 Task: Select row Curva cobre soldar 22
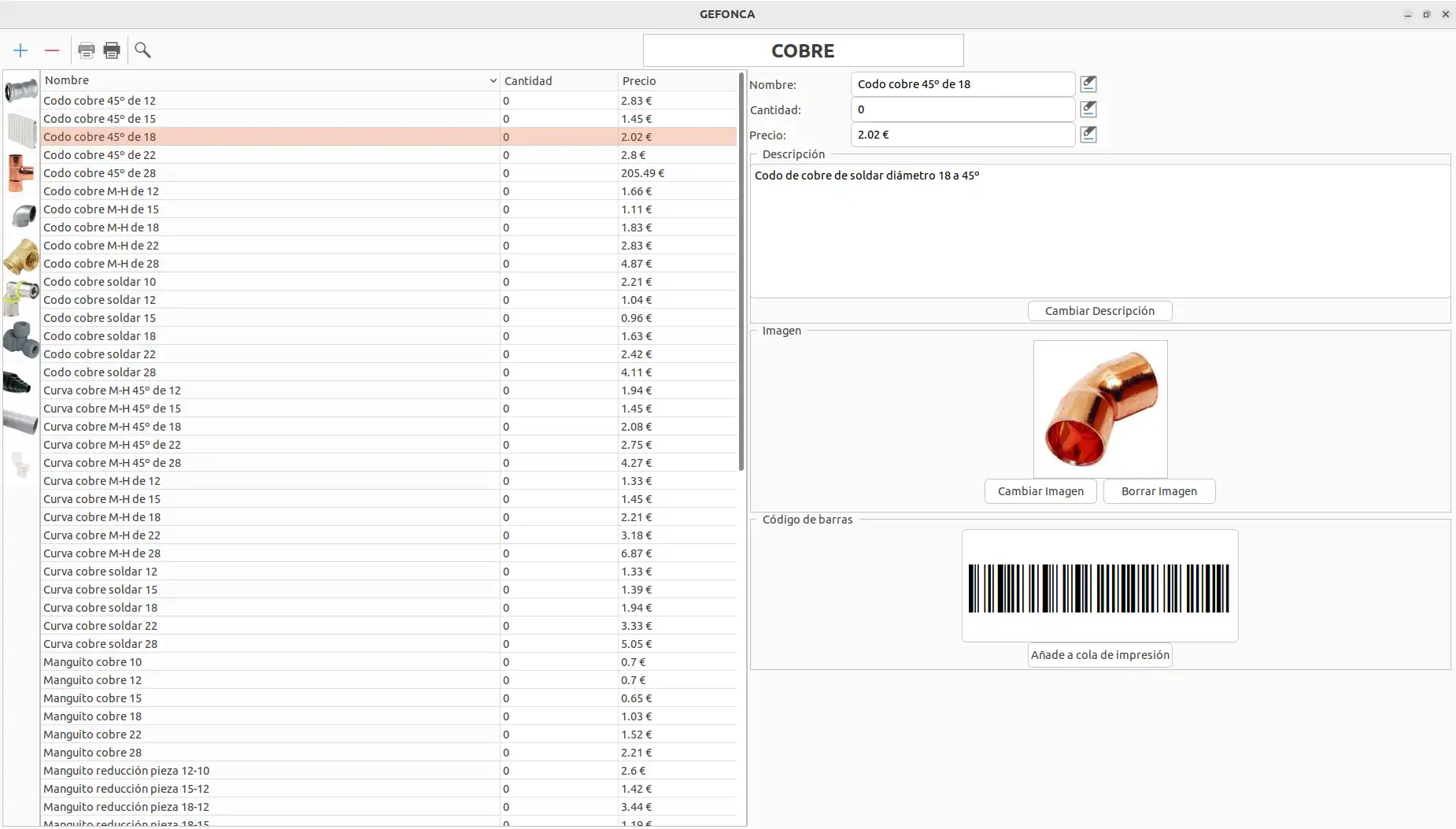coord(389,626)
